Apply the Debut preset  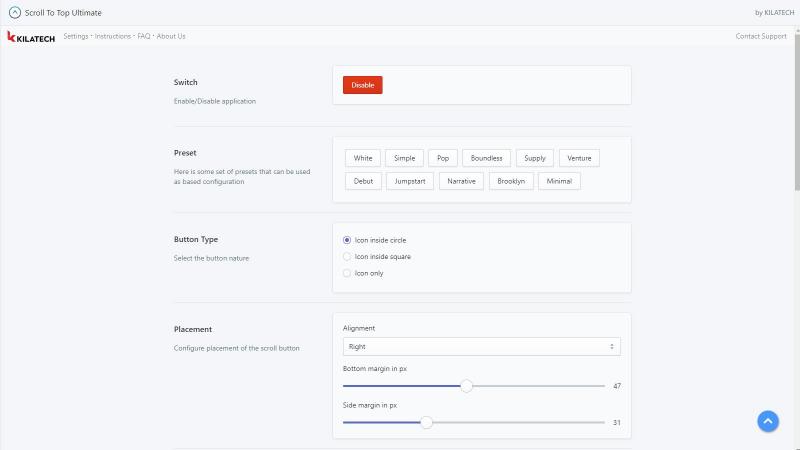click(x=363, y=181)
